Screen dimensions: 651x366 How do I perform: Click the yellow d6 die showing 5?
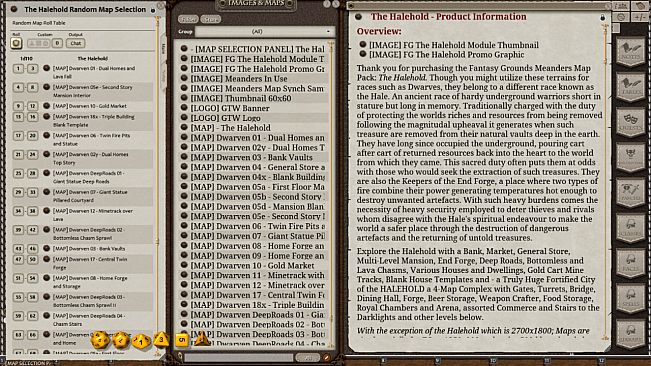(181, 340)
